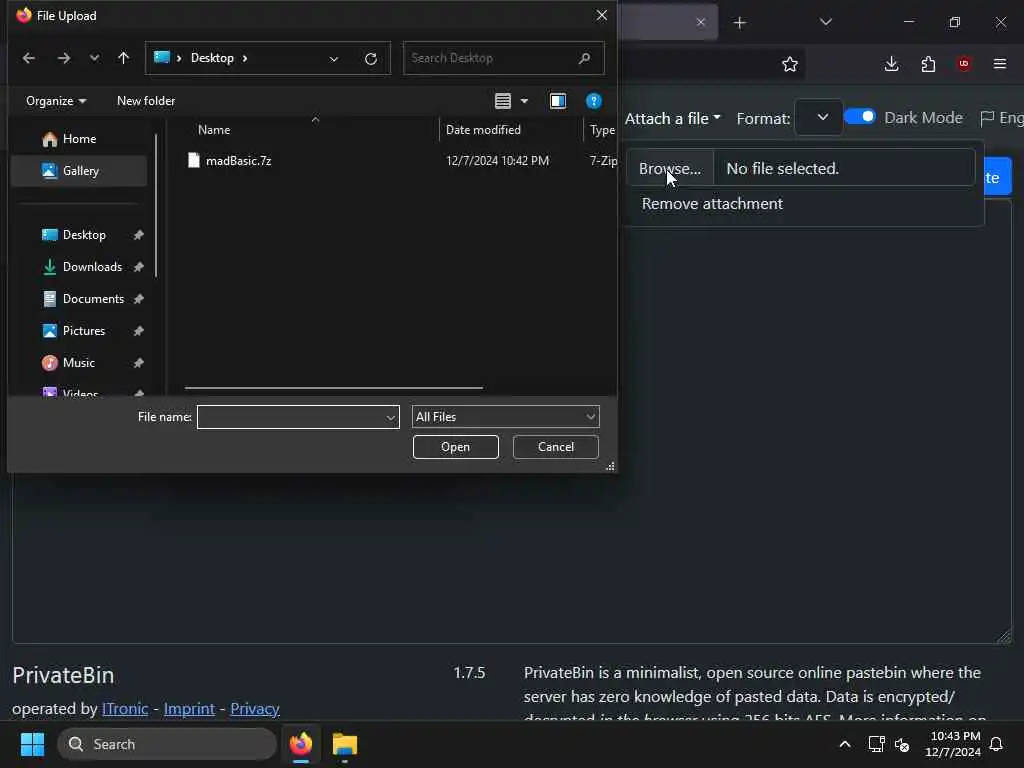Expand the view options arrow
The width and height of the screenshot is (1024, 768).
pos(524,101)
